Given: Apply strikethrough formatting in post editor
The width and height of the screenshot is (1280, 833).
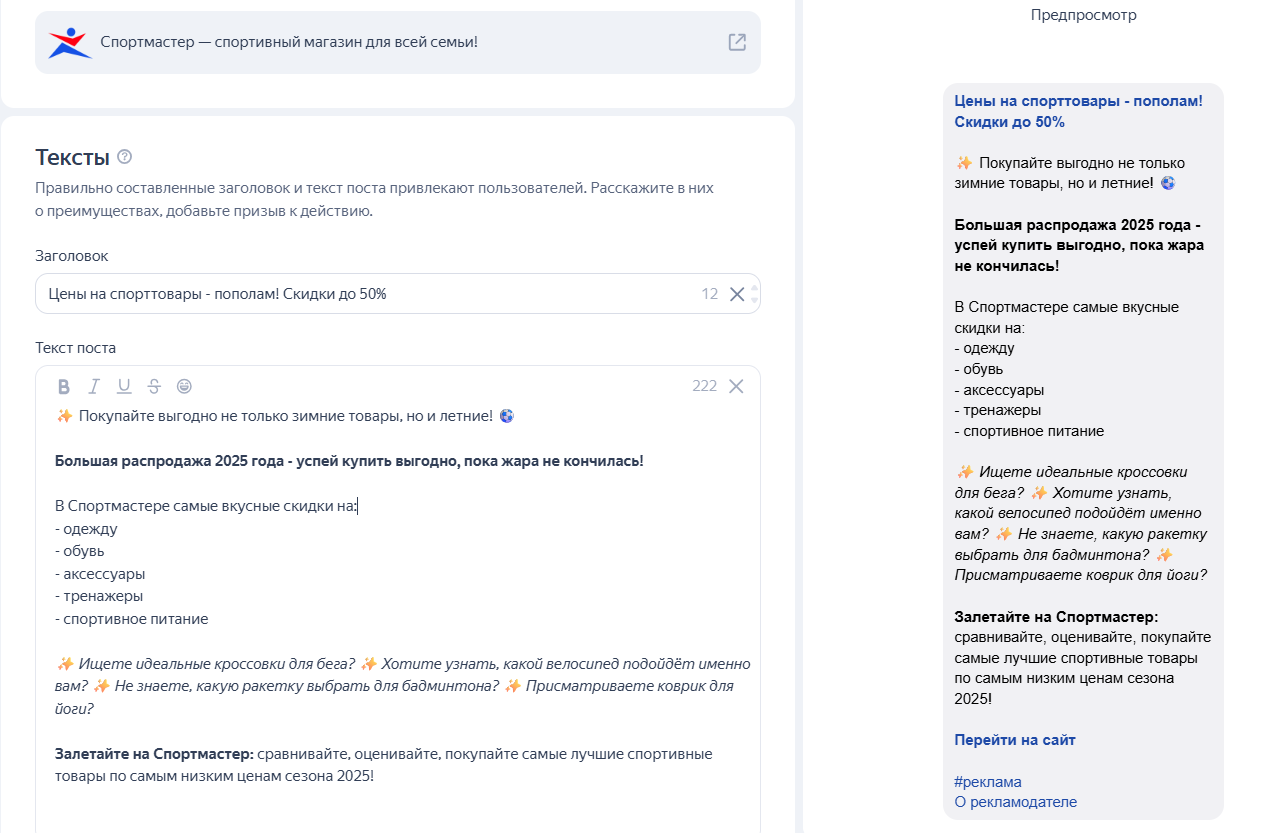Looking at the screenshot, I should (x=154, y=386).
